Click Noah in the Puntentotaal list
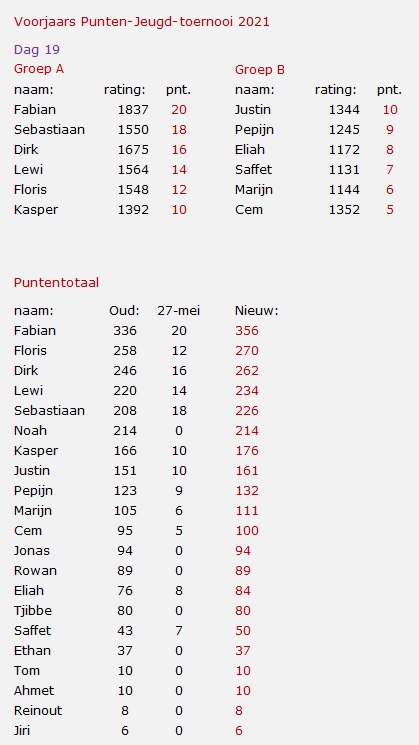 (x=30, y=430)
